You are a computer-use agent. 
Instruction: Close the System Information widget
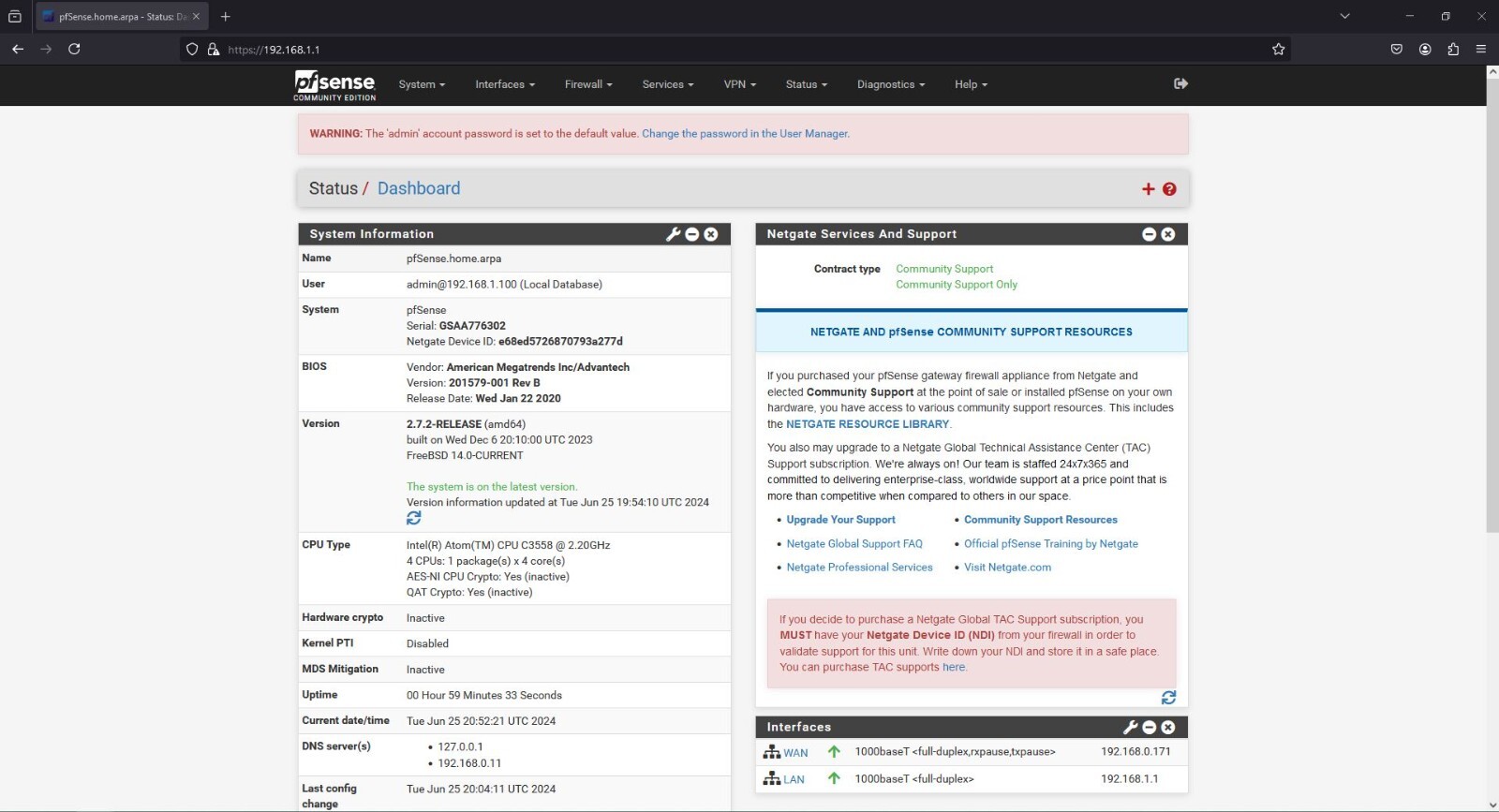(711, 234)
